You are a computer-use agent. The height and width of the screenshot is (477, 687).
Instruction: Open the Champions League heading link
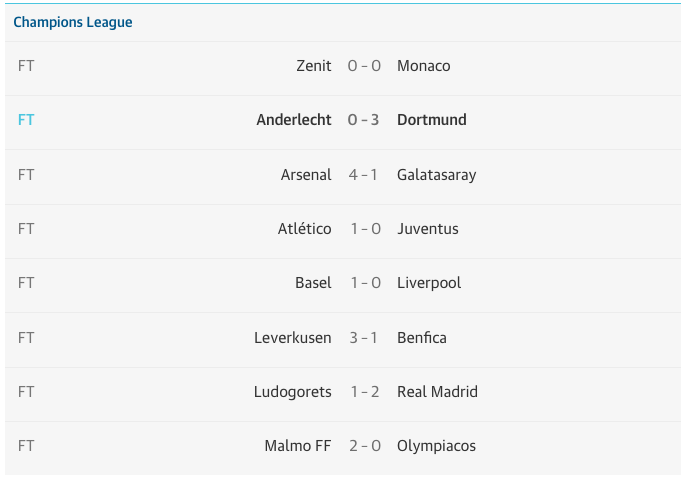73,22
